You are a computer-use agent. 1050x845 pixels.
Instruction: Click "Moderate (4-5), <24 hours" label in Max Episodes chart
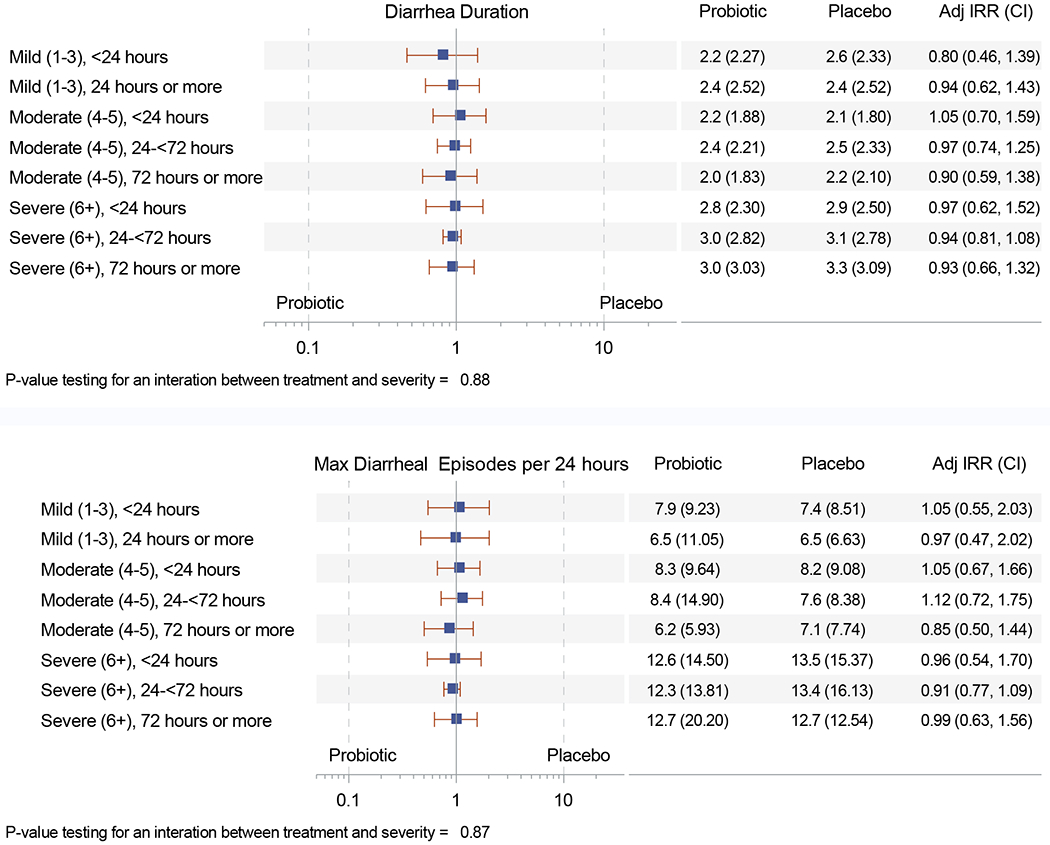141,570
